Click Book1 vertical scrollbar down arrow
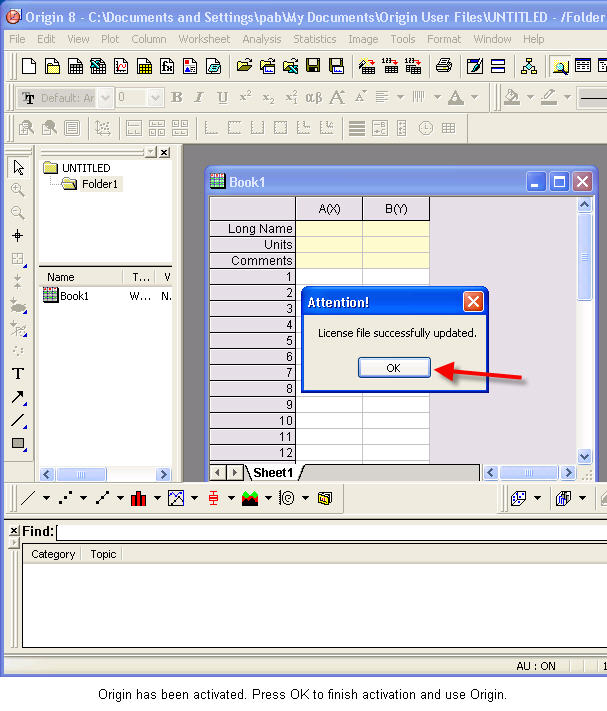Image resolution: width=607 pixels, height=711 pixels. coord(584,456)
